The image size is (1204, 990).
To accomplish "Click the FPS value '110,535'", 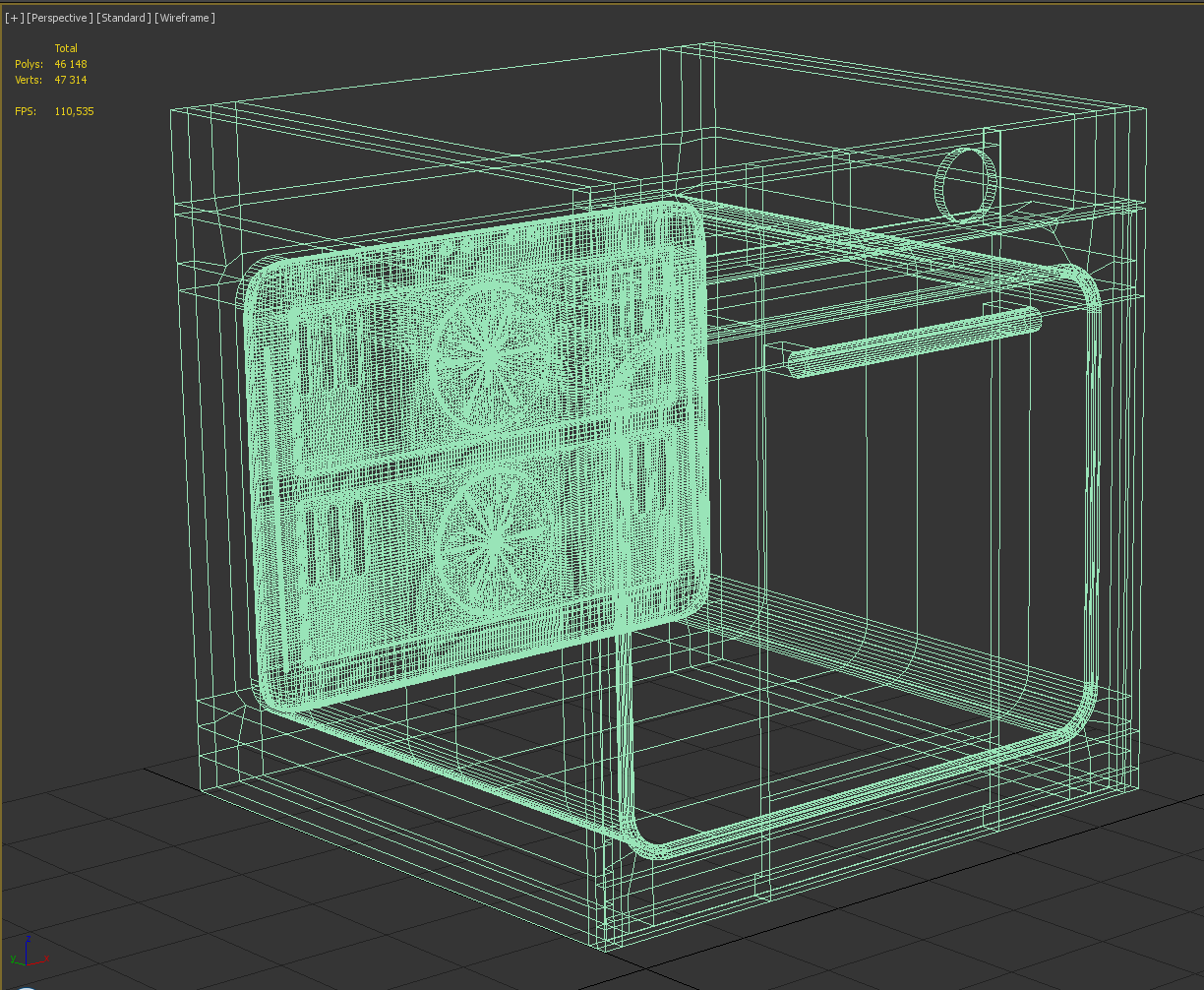I will pyautogui.click(x=74, y=111).
